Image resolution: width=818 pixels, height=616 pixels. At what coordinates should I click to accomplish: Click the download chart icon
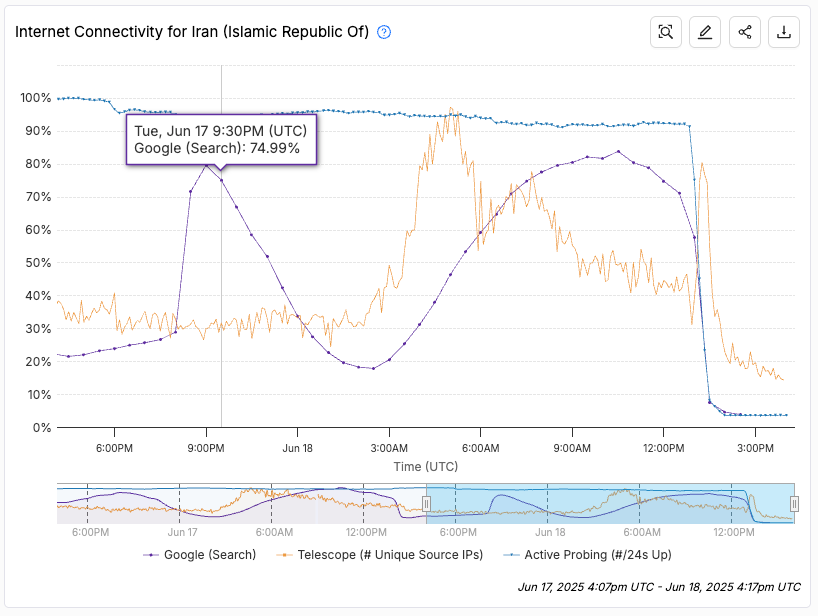[784, 31]
